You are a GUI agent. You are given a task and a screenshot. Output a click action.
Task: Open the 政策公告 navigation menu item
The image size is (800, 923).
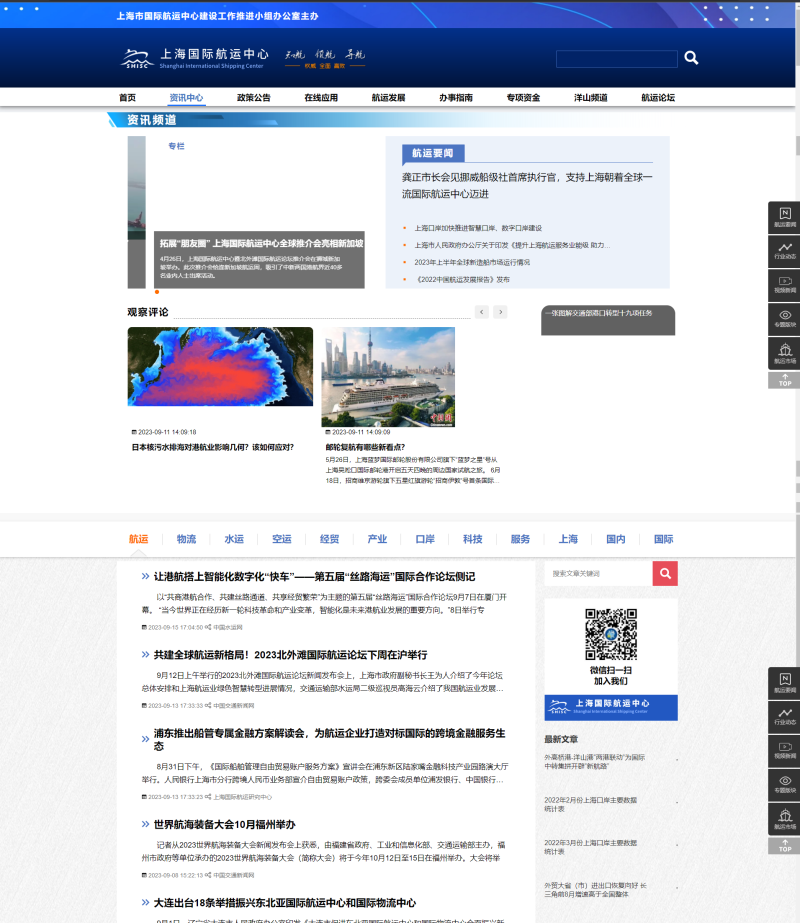(x=253, y=98)
